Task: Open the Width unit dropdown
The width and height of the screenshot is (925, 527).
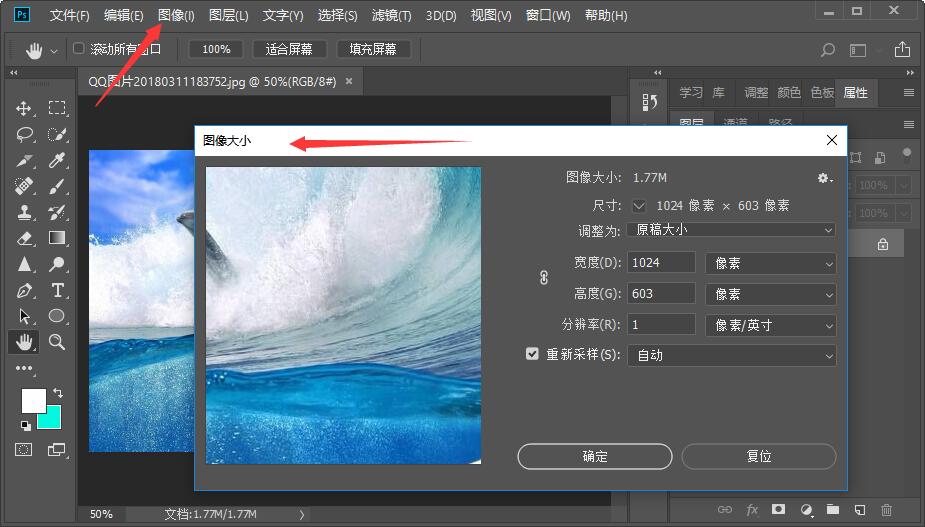Action: pos(770,263)
